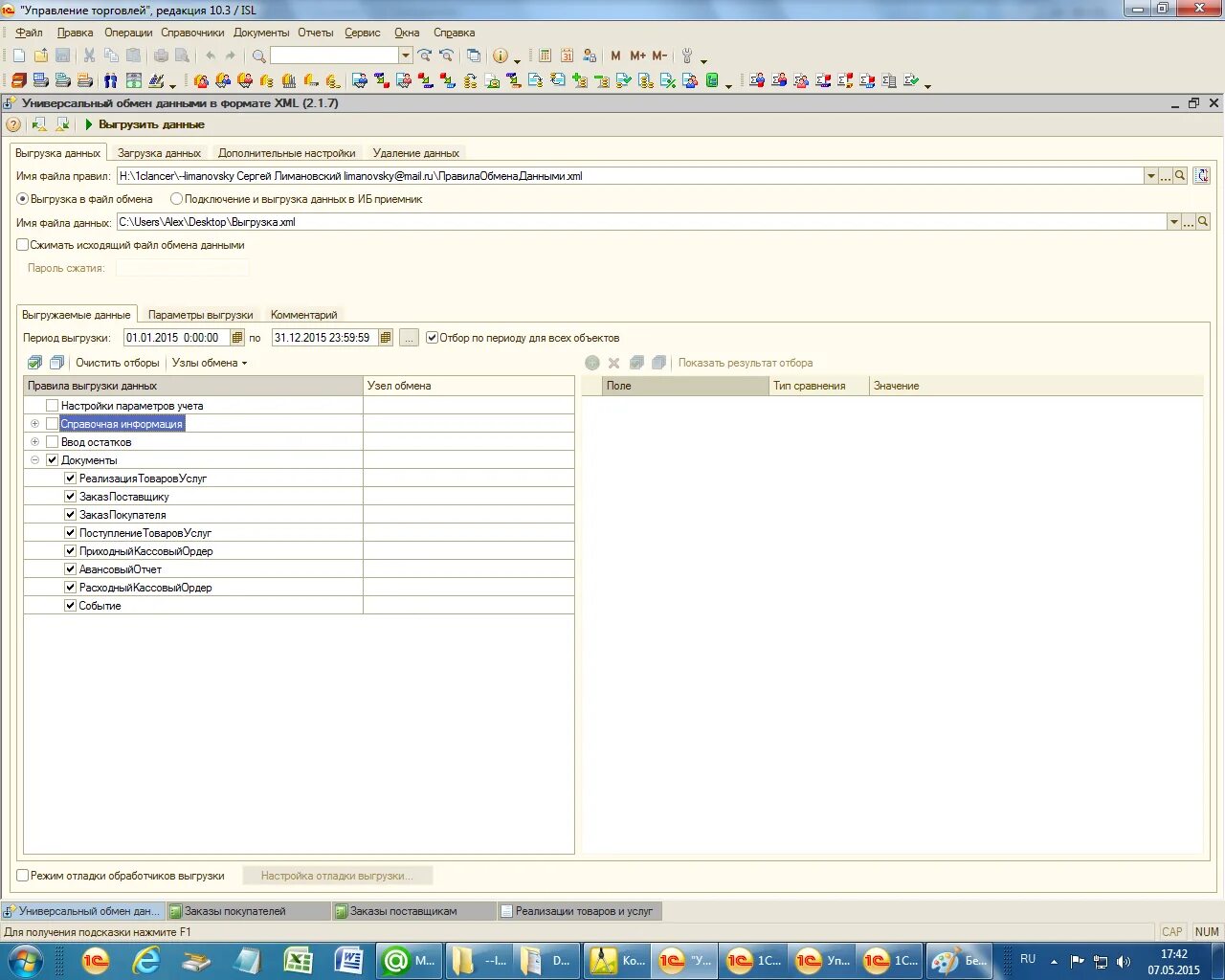Select 'Выгрузка в файл обмена' radio button
This screenshot has height=980, width=1225.
(22, 199)
